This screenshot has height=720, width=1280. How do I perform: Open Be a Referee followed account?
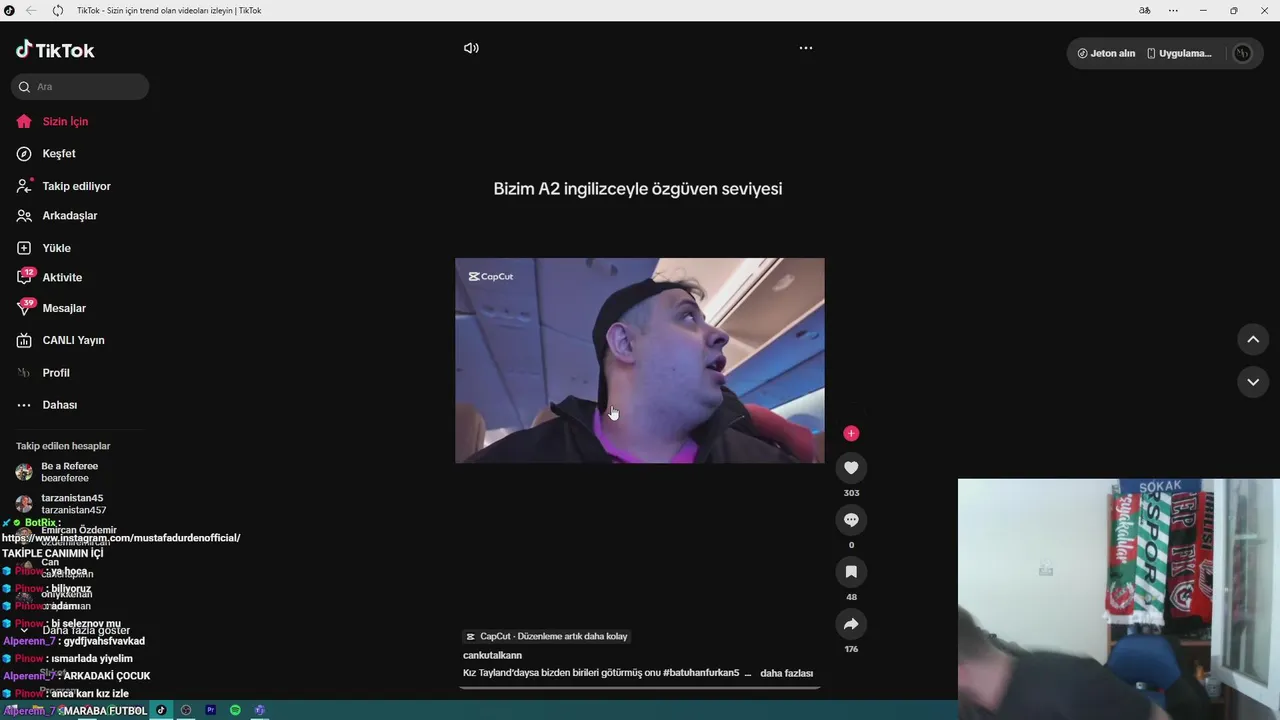69,472
